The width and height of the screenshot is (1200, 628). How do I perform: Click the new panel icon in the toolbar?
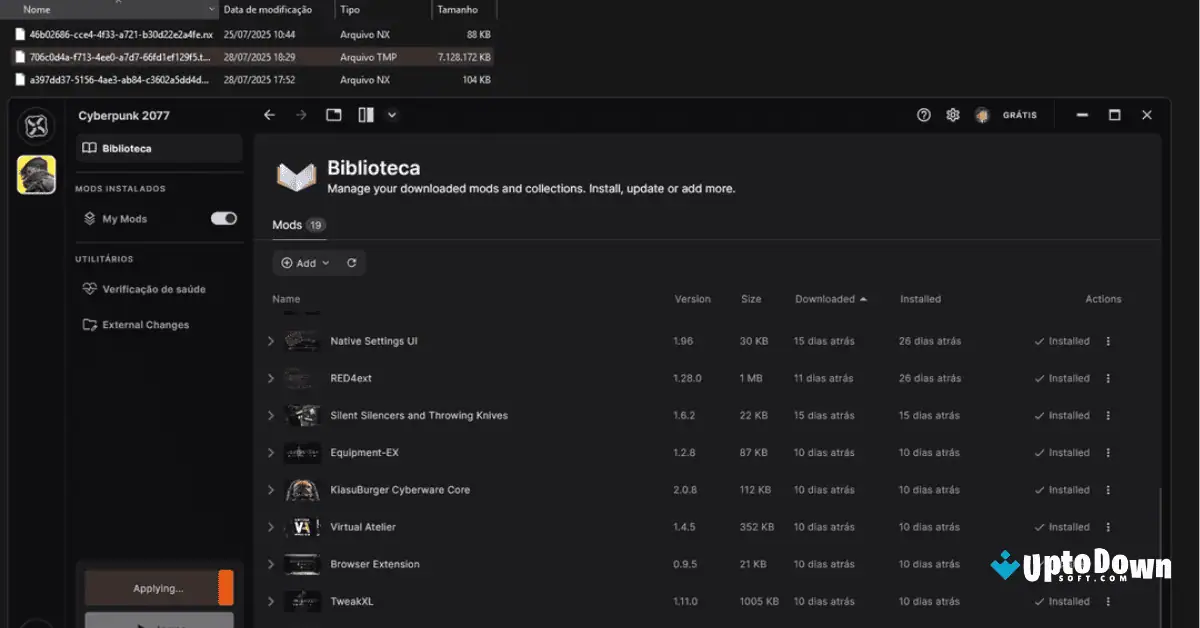(x=335, y=114)
